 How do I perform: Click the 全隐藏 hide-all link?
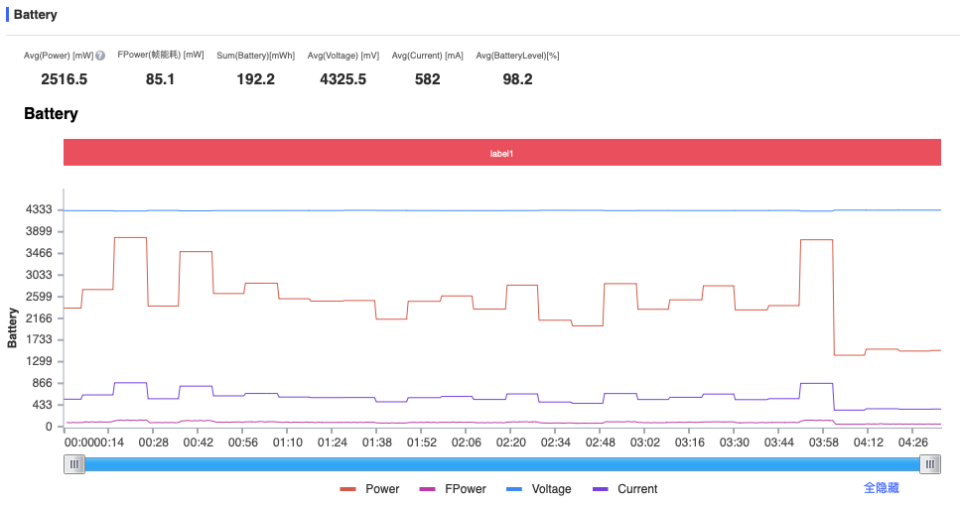tap(881, 488)
